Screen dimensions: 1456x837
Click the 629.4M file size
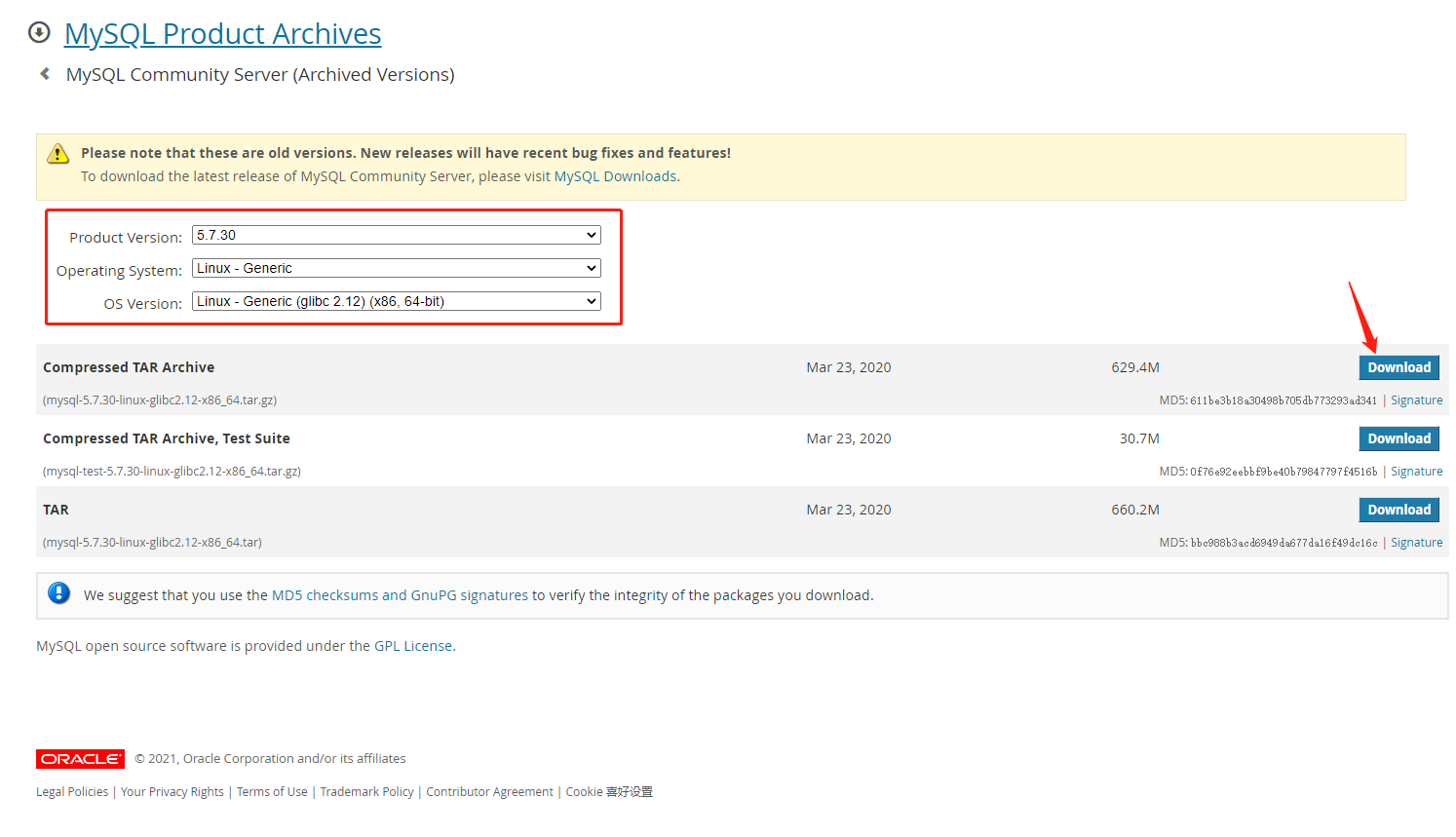pyautogui.click(x=1135, y=367)
